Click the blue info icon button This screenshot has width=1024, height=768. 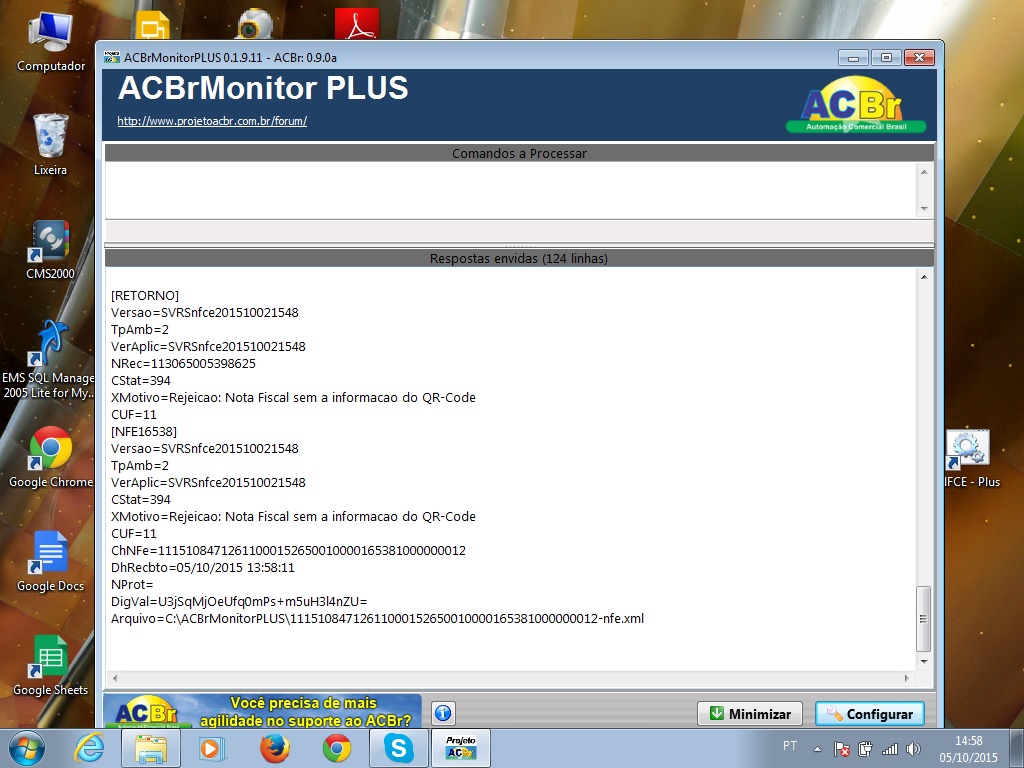click(443, 713)
